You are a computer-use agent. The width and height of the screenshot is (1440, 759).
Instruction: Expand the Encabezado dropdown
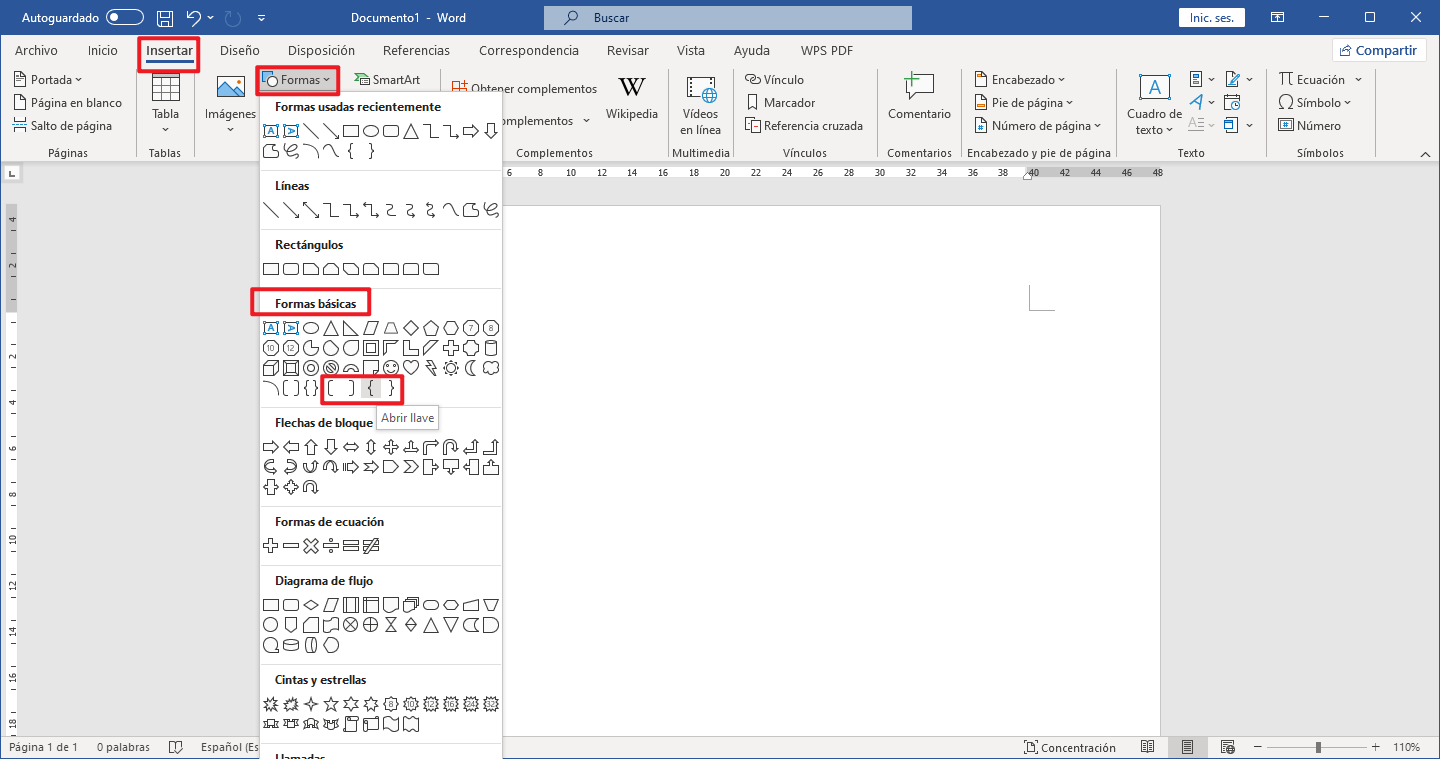[x=1020, y=79]
